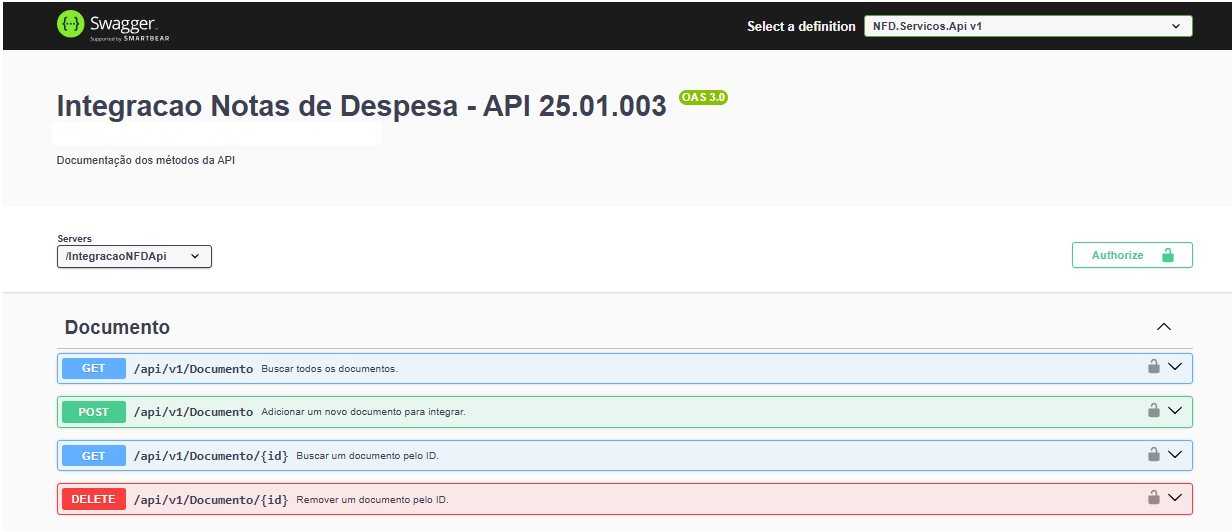
Task: Click the Documento section heading
Action: pyautogui.click(x=117, y=327)
